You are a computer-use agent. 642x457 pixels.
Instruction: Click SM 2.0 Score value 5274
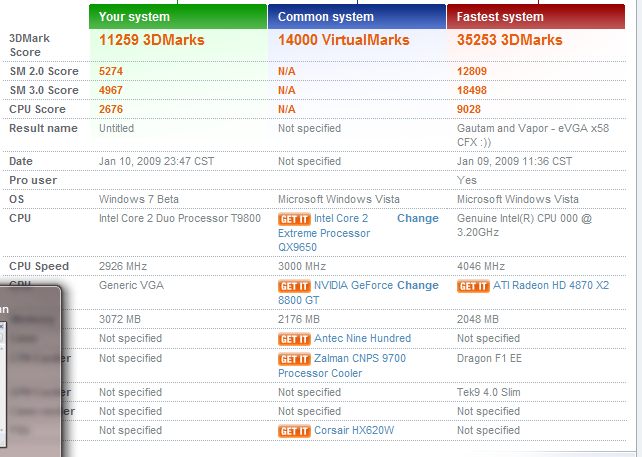click(x=111, y=71)
